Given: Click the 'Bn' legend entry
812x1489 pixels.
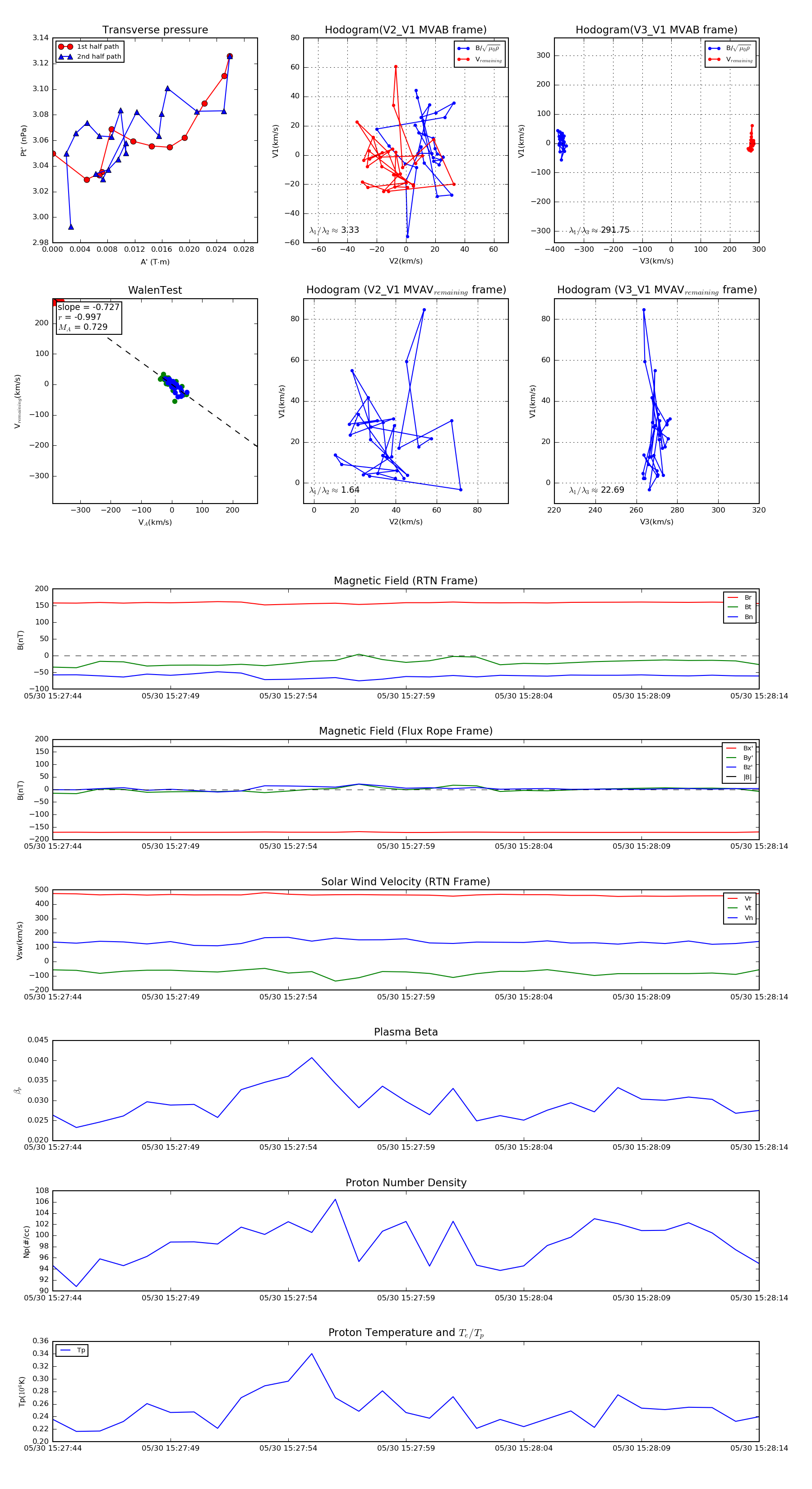Looking at the screenshot, I should tap(740, 617).
